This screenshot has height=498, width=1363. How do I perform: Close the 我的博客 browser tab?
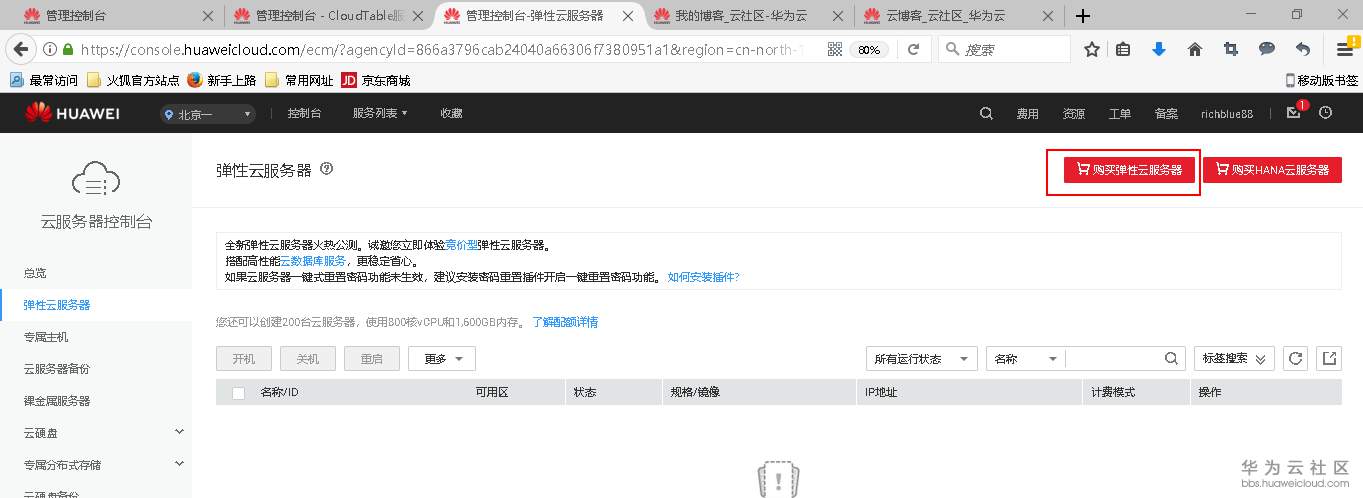pos(840,16)
